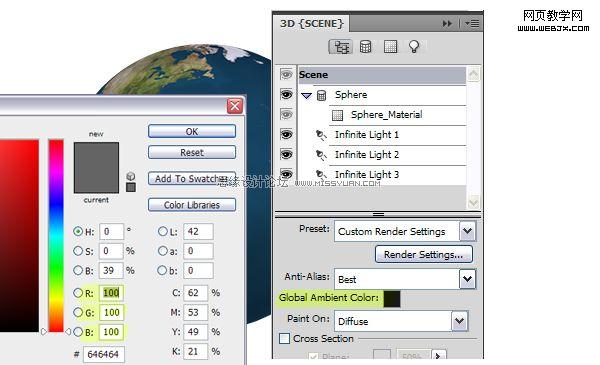Open Render Settings dialog
Image resolution: width=600 pixels, height=365 pixels.
click(x=424, y=254)
